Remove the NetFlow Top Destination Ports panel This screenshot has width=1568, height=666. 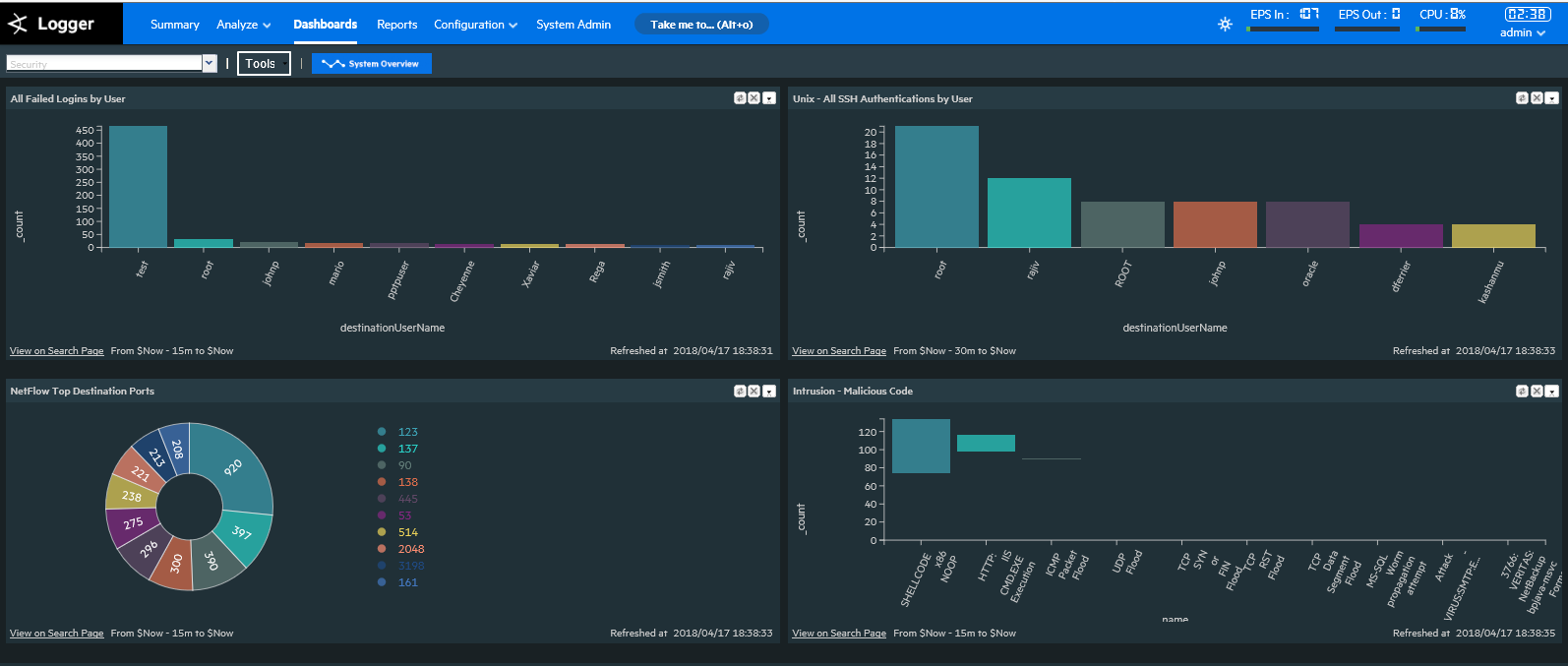(x=754, y=392)
